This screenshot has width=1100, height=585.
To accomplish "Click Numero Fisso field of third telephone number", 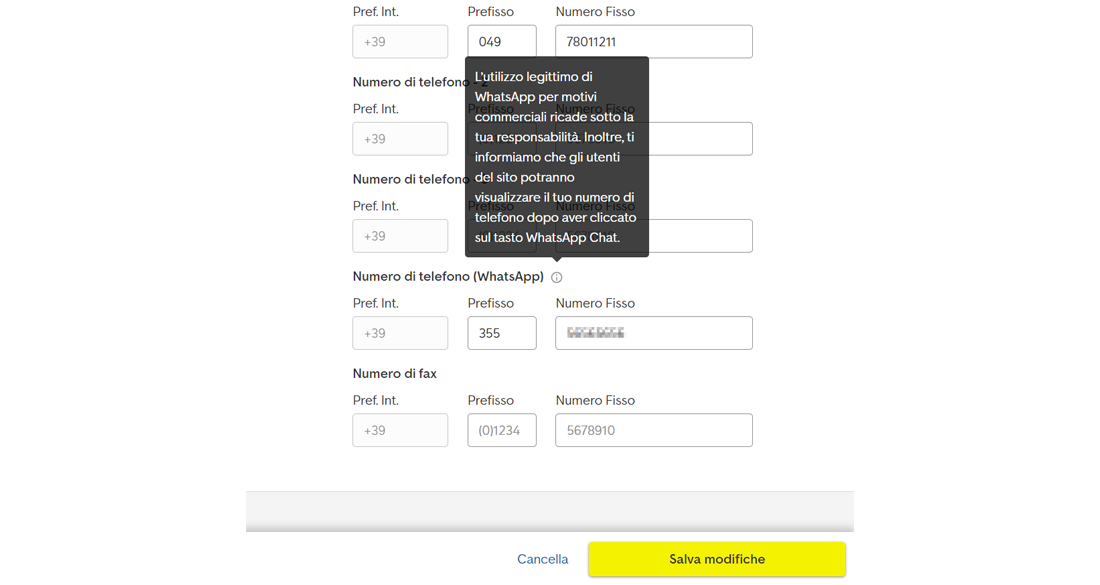I will (x=700, y=236).
